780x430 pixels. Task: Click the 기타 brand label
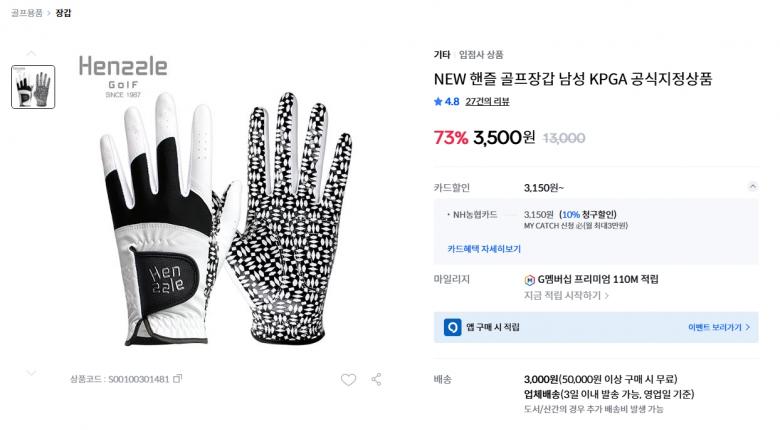click(x=441, y=54)
